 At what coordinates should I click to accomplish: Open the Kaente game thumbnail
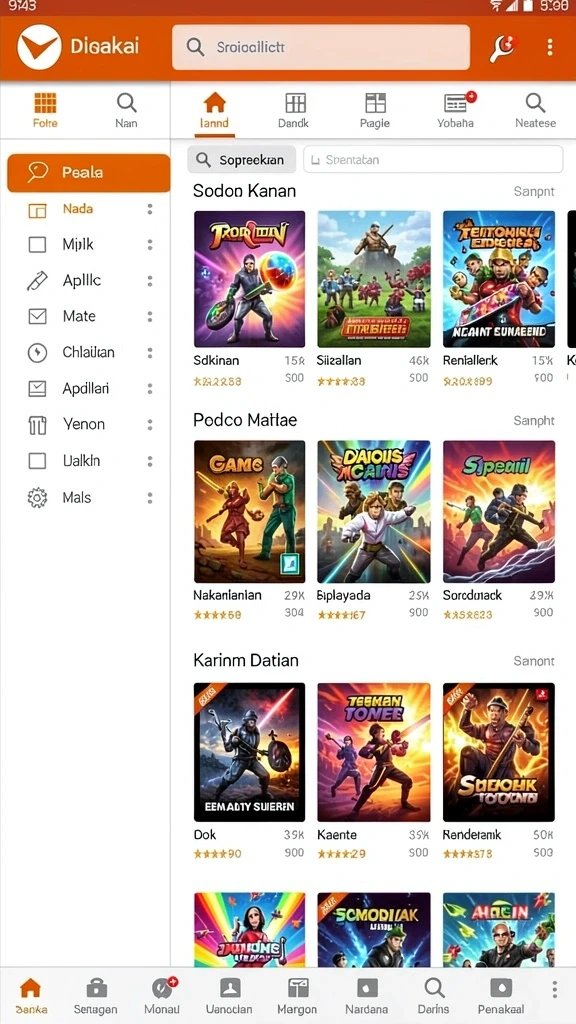click(x=374, y=752)
